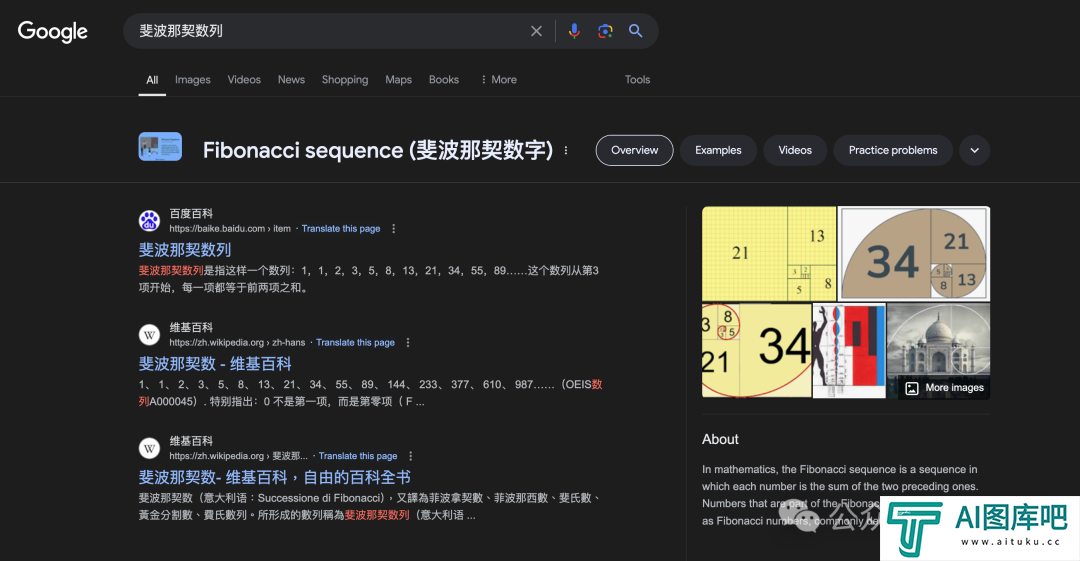Image resolution: width=1080 pixels, height=561 pixels.
Task: Open the 斐波那契数列 Baidu Baike result
Action: 185,249
